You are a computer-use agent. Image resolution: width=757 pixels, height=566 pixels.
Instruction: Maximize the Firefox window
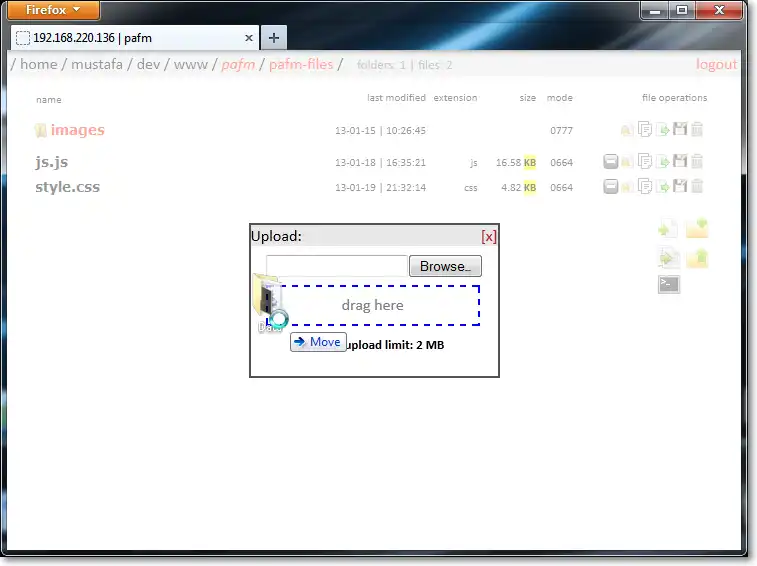(682, 10)
